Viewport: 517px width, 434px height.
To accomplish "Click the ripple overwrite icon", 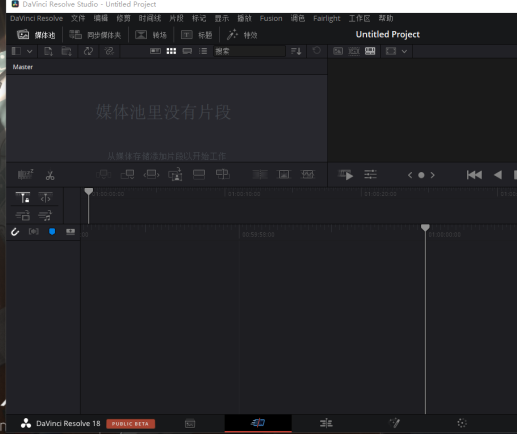I will point(151,174).
